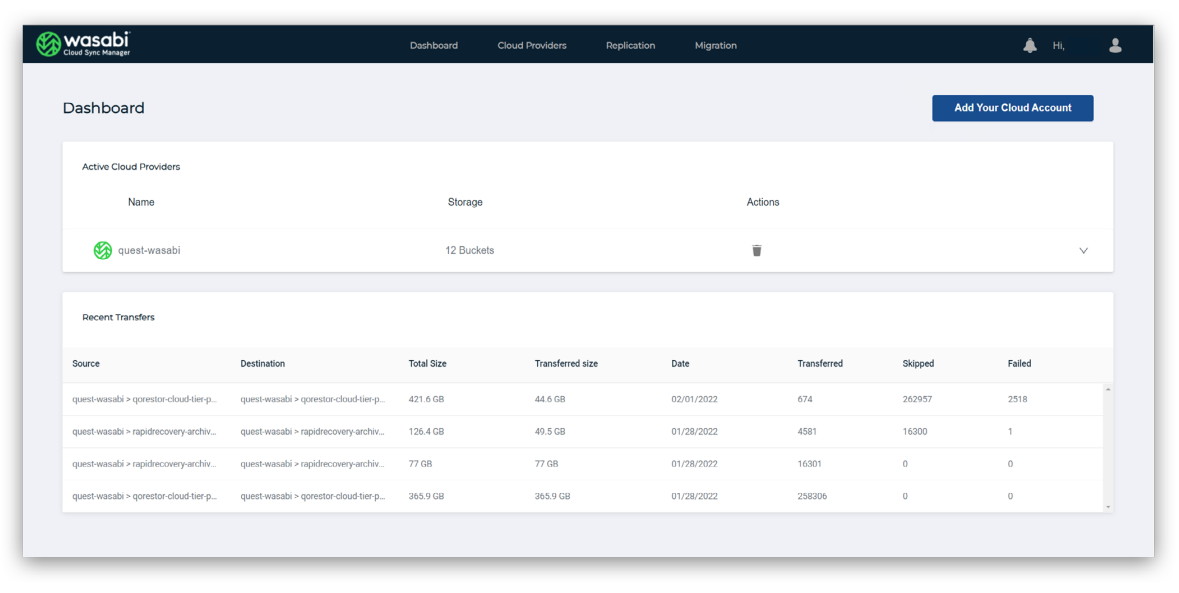Click the Wasabi Cloud Sync Manager logo
Image resolution: width=1179 pixels, height=593 pixels.
[x=83, y=44]
